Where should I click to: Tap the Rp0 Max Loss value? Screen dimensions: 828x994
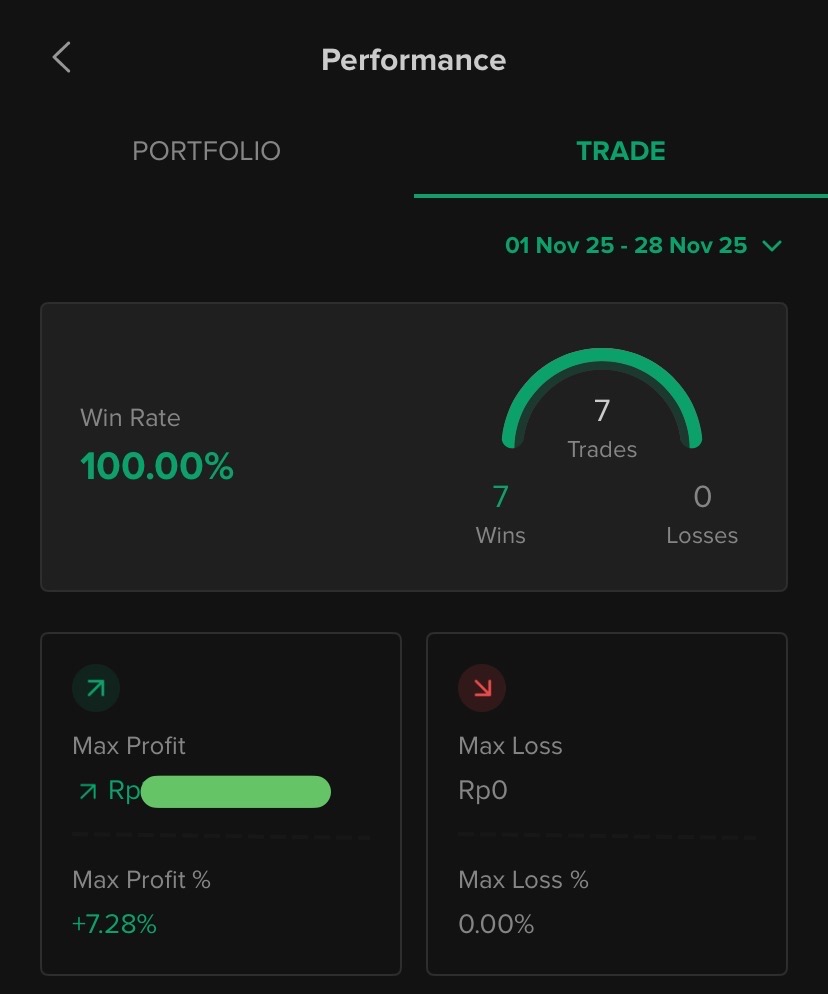click(x=483, y=791)
